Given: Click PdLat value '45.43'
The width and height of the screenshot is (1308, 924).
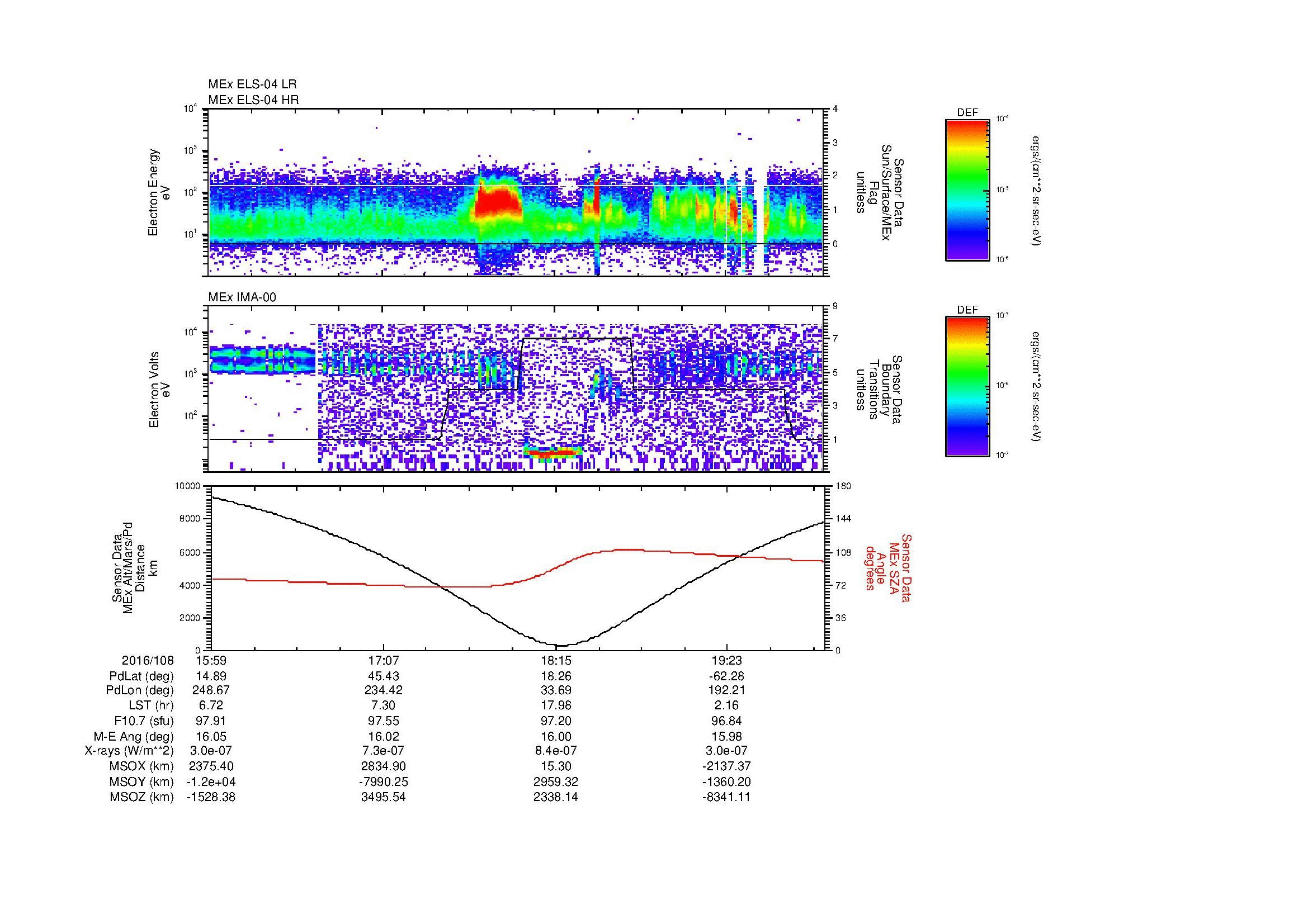Looking at the screenshot, I should [x=384, y=676].
